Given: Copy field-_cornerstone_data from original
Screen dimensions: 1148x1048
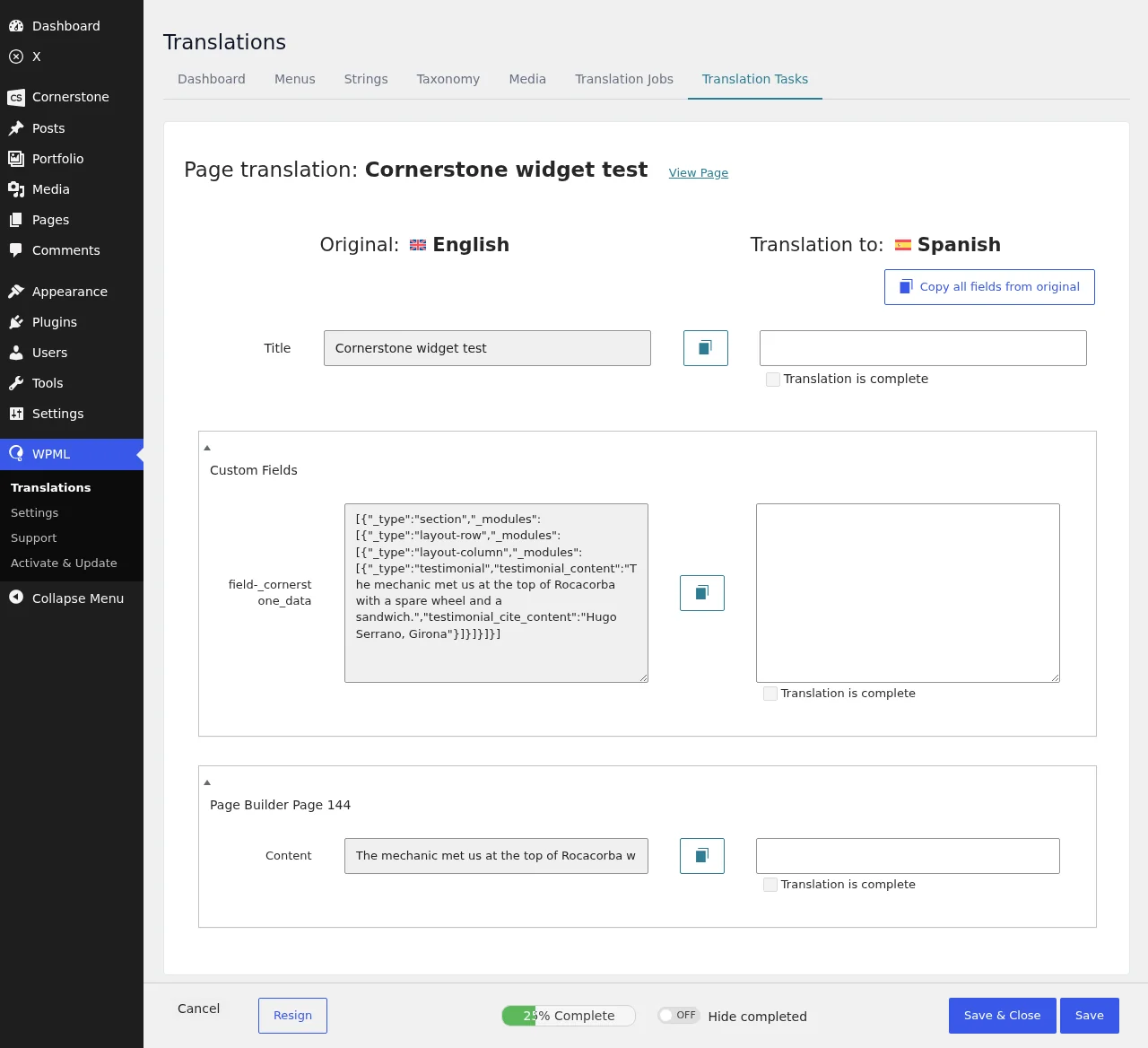Looking at the screenshot, I should point(702,593).
